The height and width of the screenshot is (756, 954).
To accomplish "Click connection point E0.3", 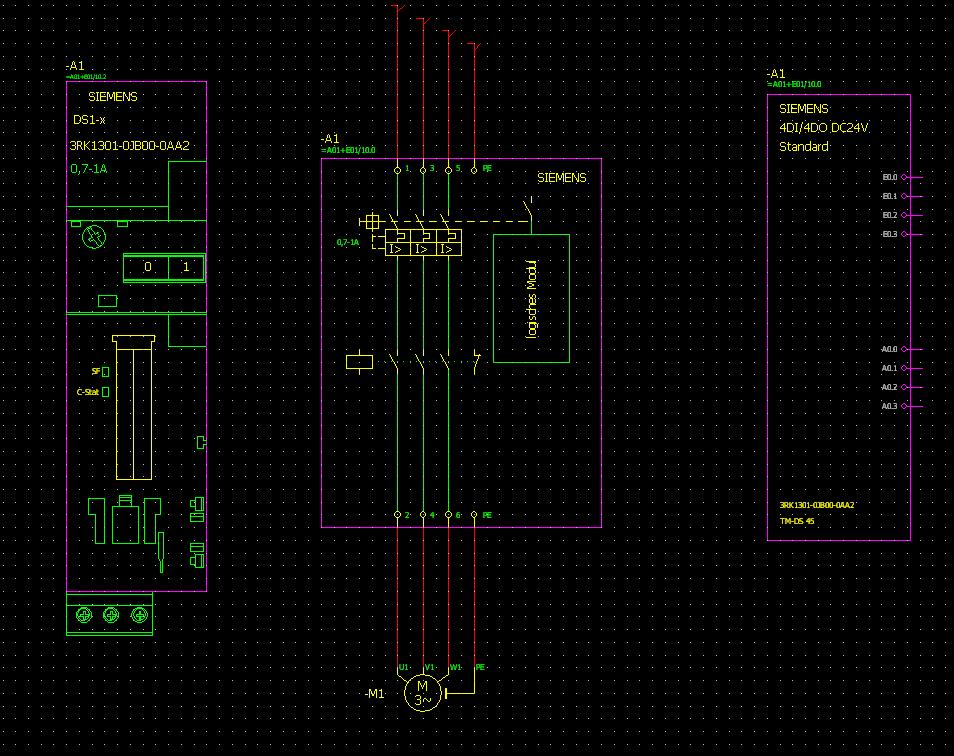I will tap(904, 234).
